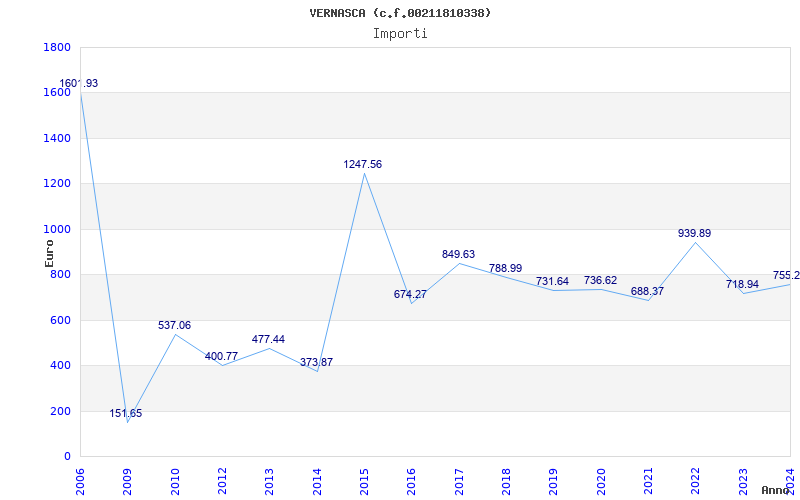Select the 2013 x-axis year label
The image size is (800, 500).
click(x=269, y=482)
